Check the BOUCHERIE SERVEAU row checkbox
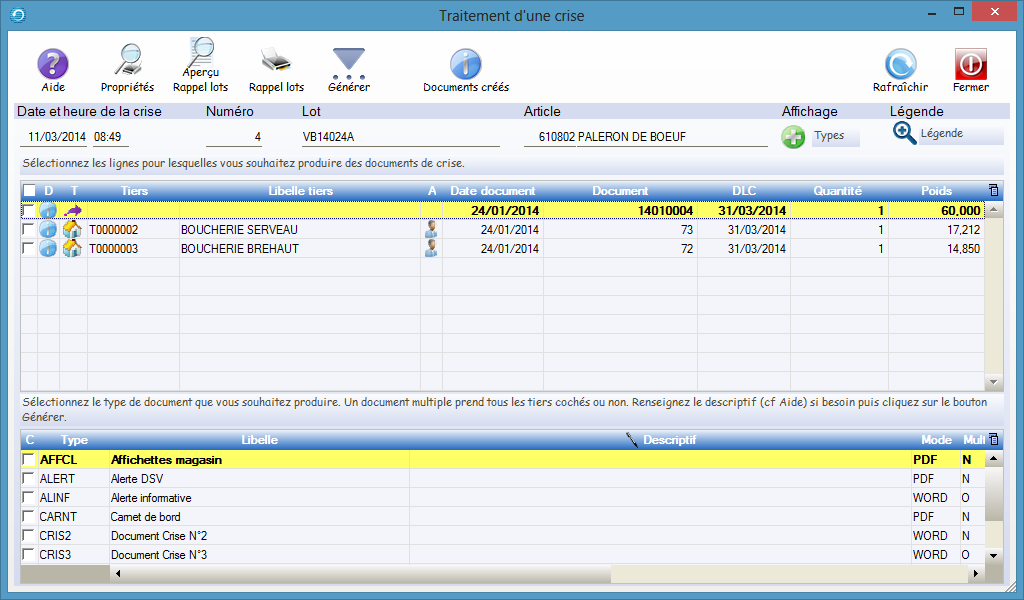The height and width of the screenshot is (600, 1024). click(x=28, y=230)
